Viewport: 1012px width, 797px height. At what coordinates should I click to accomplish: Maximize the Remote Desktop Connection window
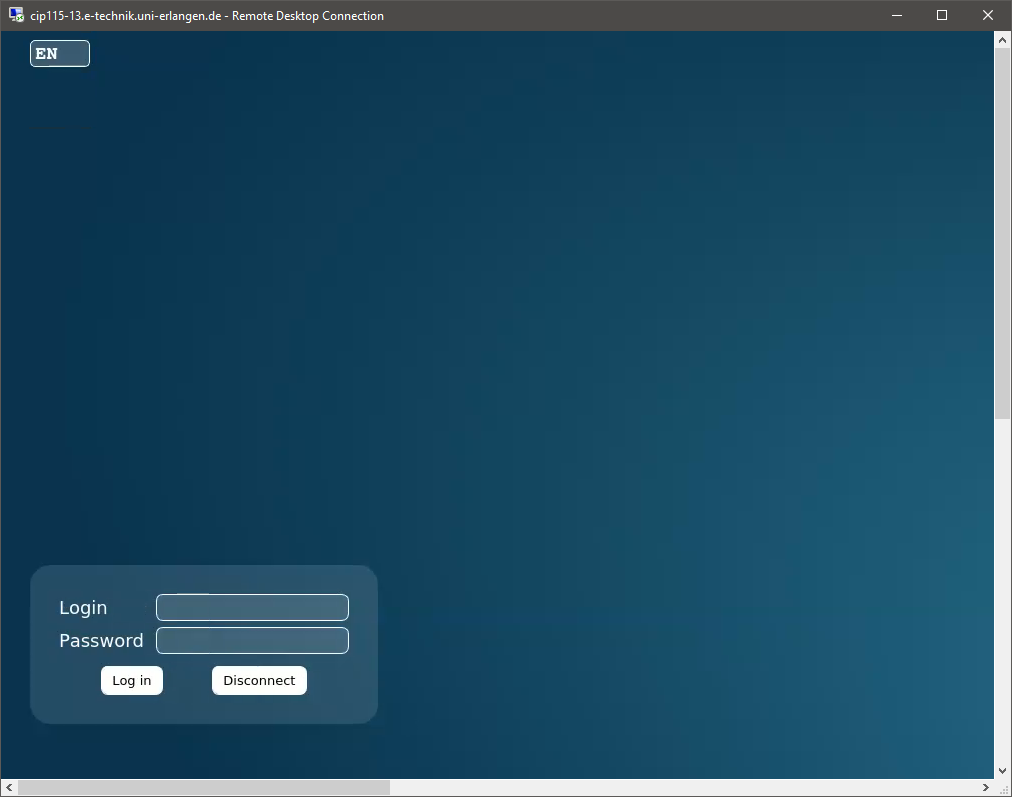[x=941, y=15]
